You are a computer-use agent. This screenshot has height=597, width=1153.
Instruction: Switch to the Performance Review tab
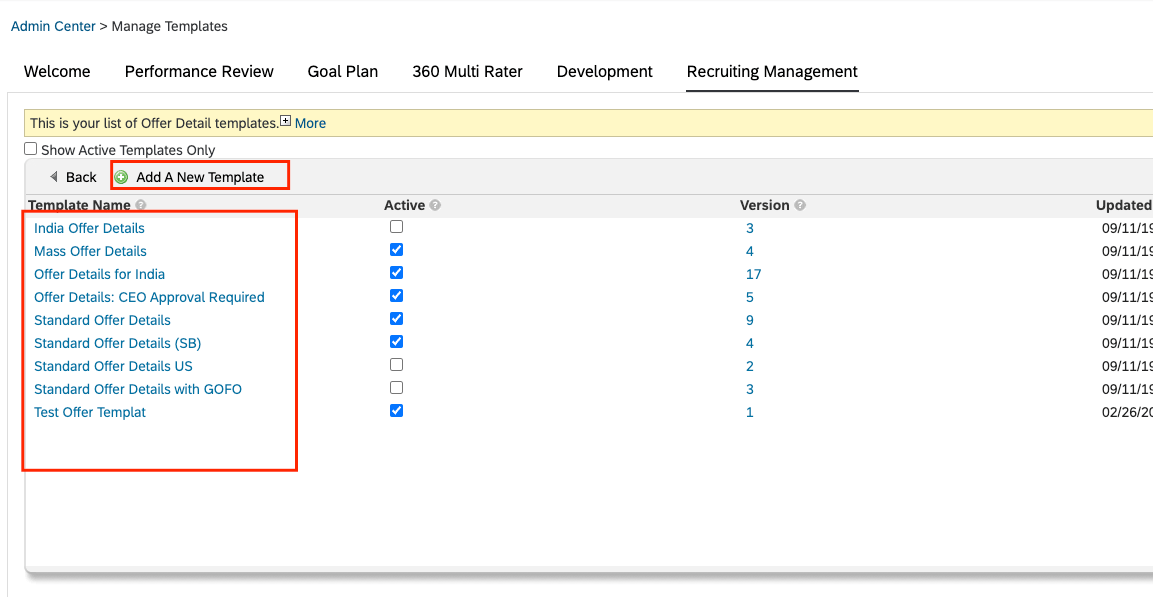point(199,71)
